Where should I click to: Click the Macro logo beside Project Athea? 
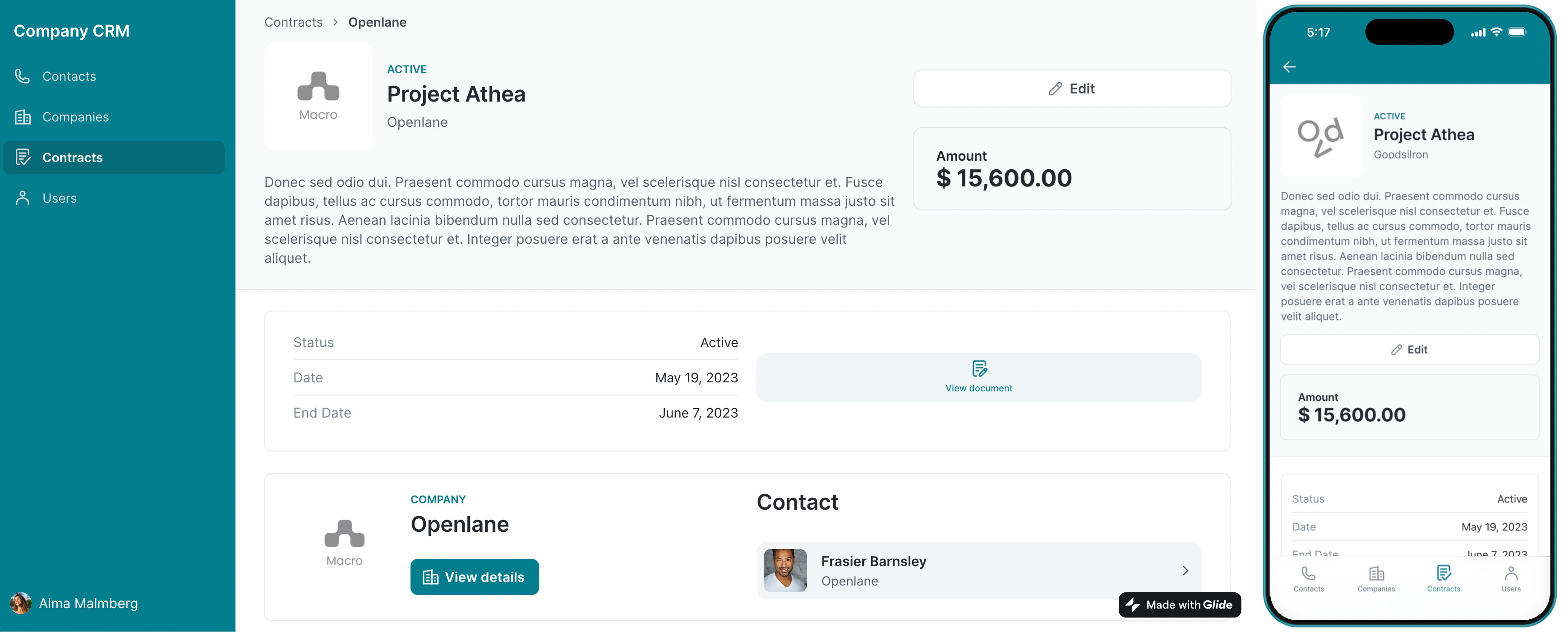318,96
